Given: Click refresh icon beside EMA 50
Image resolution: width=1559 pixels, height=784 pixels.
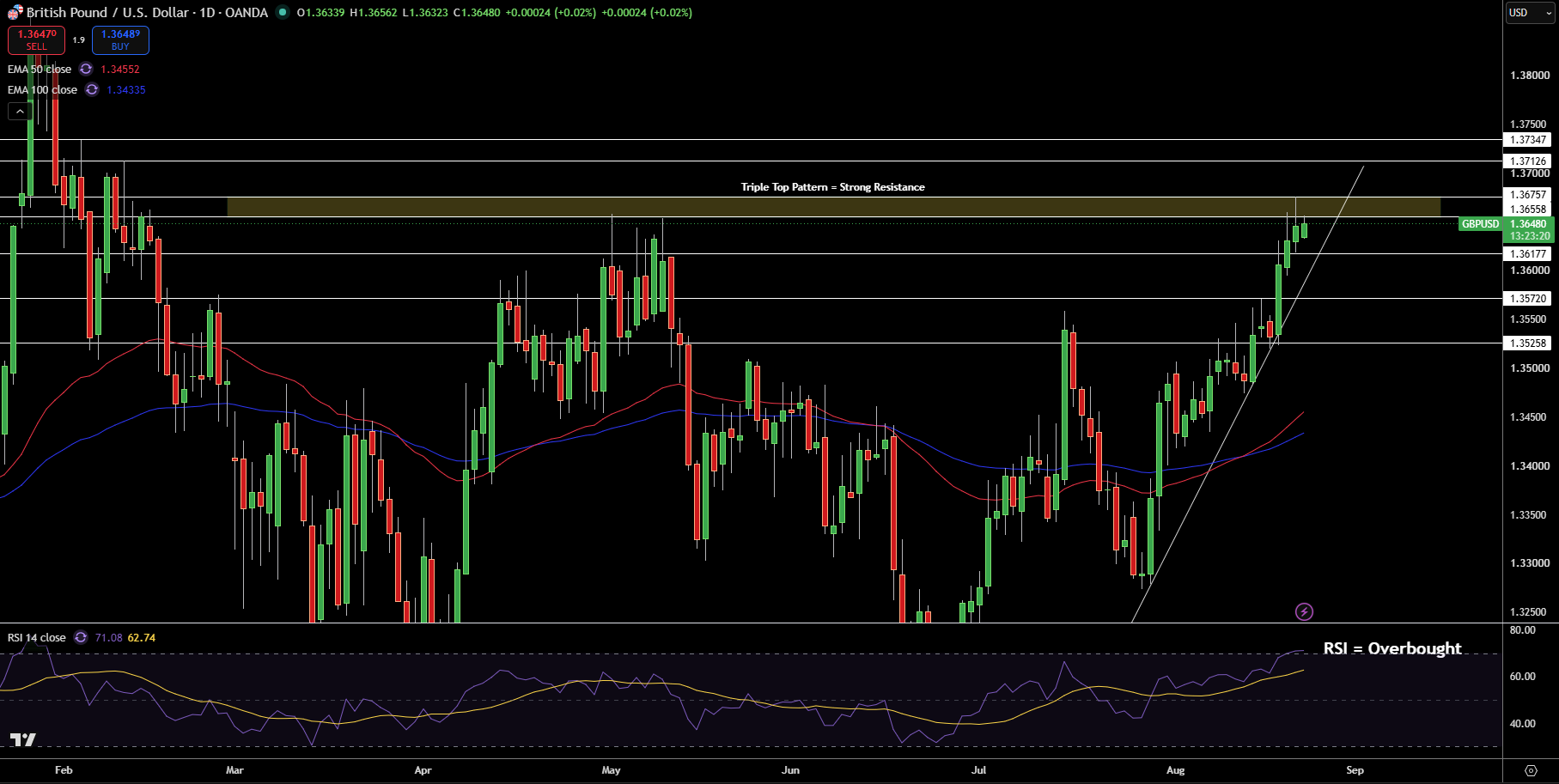Looking at the screenshot, I should (x=86, y=70).
